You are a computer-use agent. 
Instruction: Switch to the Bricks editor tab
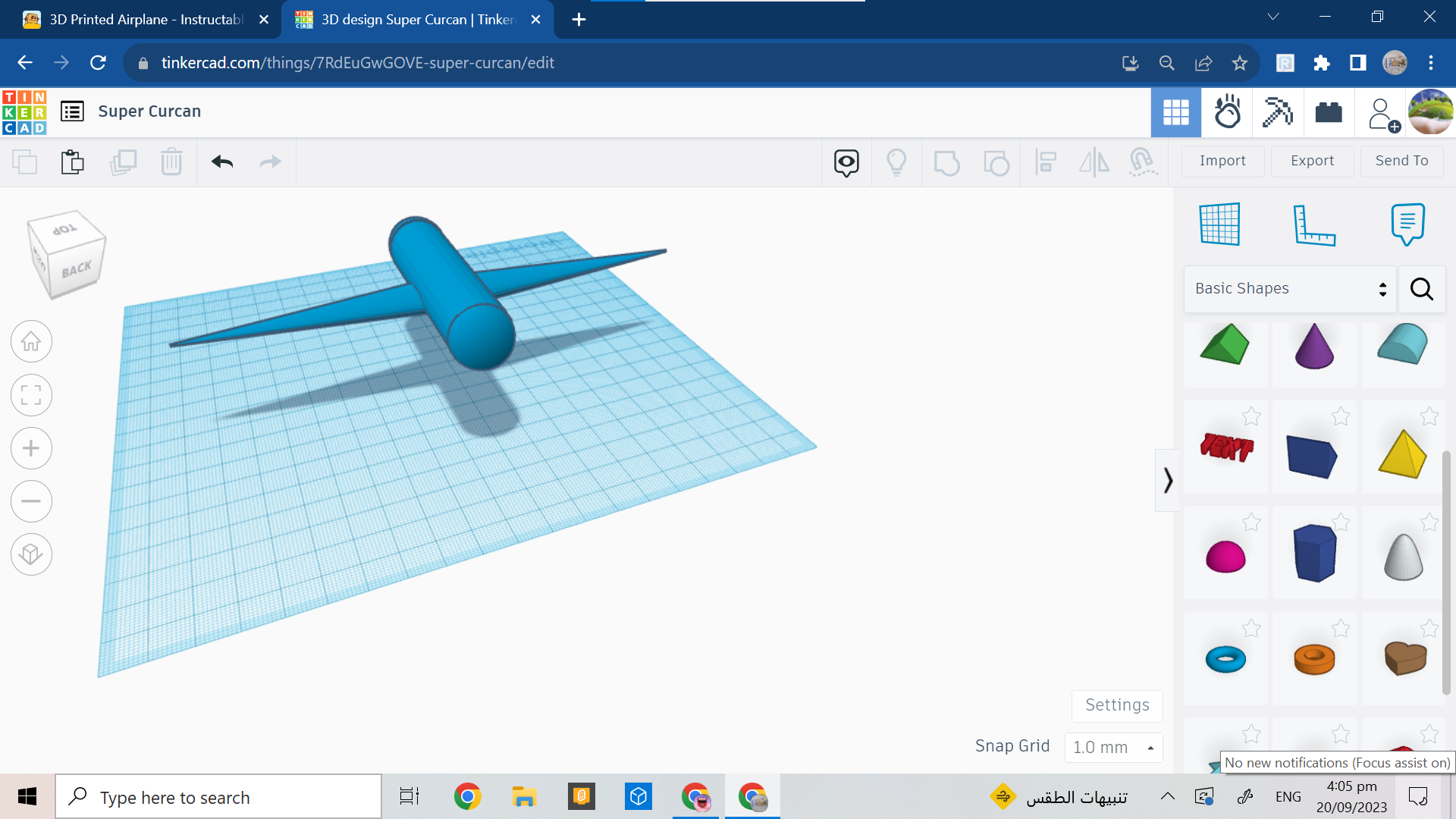click(x=1329, y=112)
